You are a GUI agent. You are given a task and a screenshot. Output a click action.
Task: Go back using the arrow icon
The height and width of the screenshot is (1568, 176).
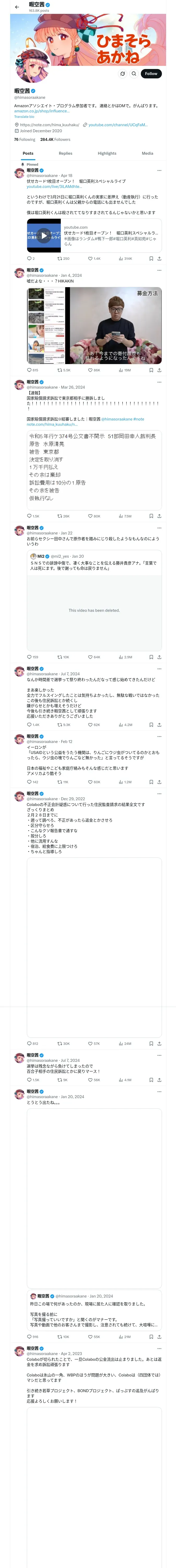(x=17, y=7)
